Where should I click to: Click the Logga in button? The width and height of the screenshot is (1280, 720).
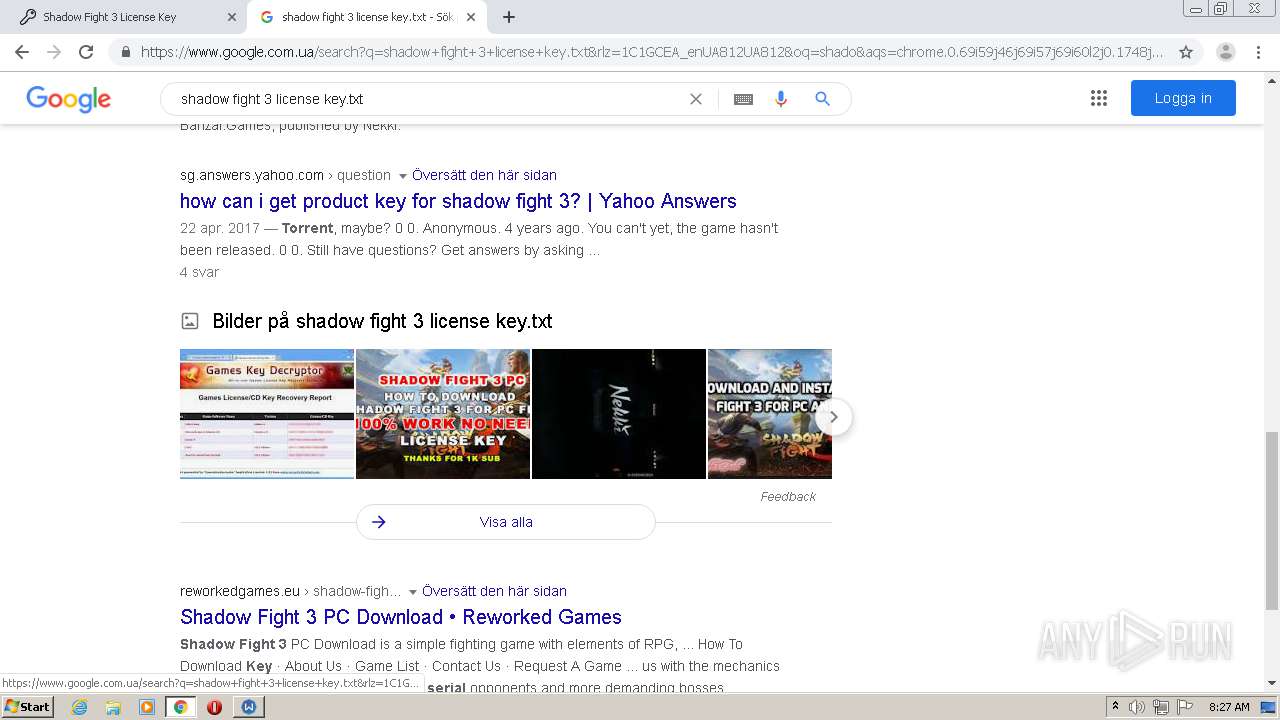[1183, 98]
